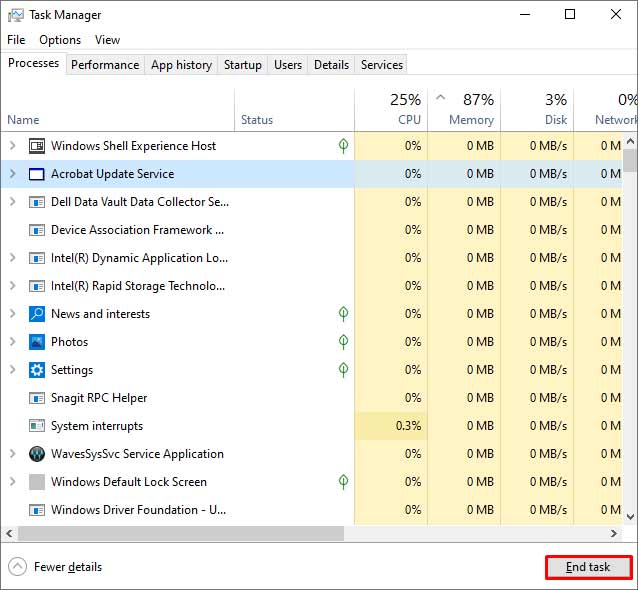Click the suspended leaf icon for Settings

click(x=343, y=370)
